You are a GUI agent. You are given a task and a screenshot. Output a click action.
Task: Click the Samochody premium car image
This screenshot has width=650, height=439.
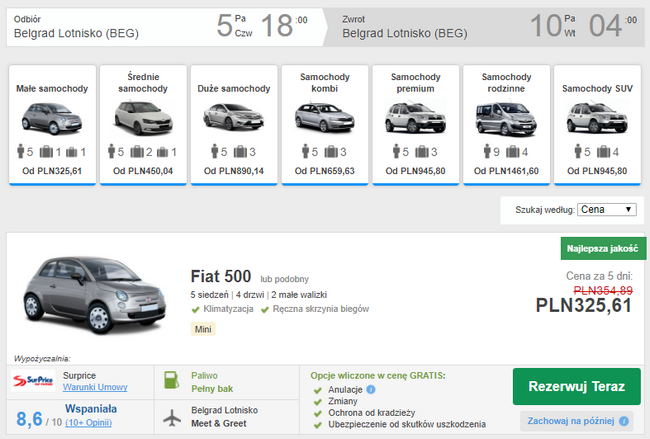pos(415,119)
